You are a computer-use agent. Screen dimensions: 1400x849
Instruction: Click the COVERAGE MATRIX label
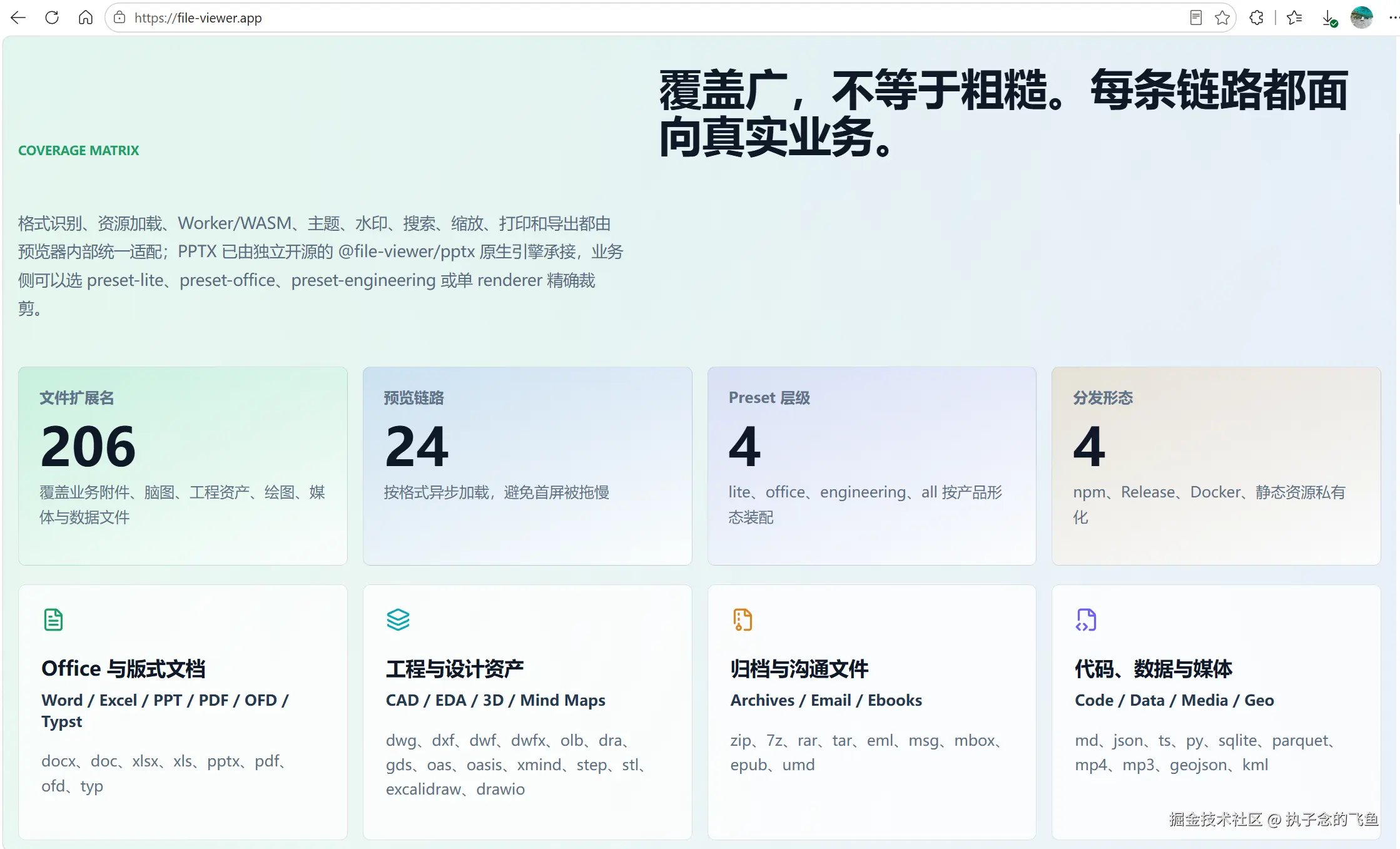tap(79, 150)
